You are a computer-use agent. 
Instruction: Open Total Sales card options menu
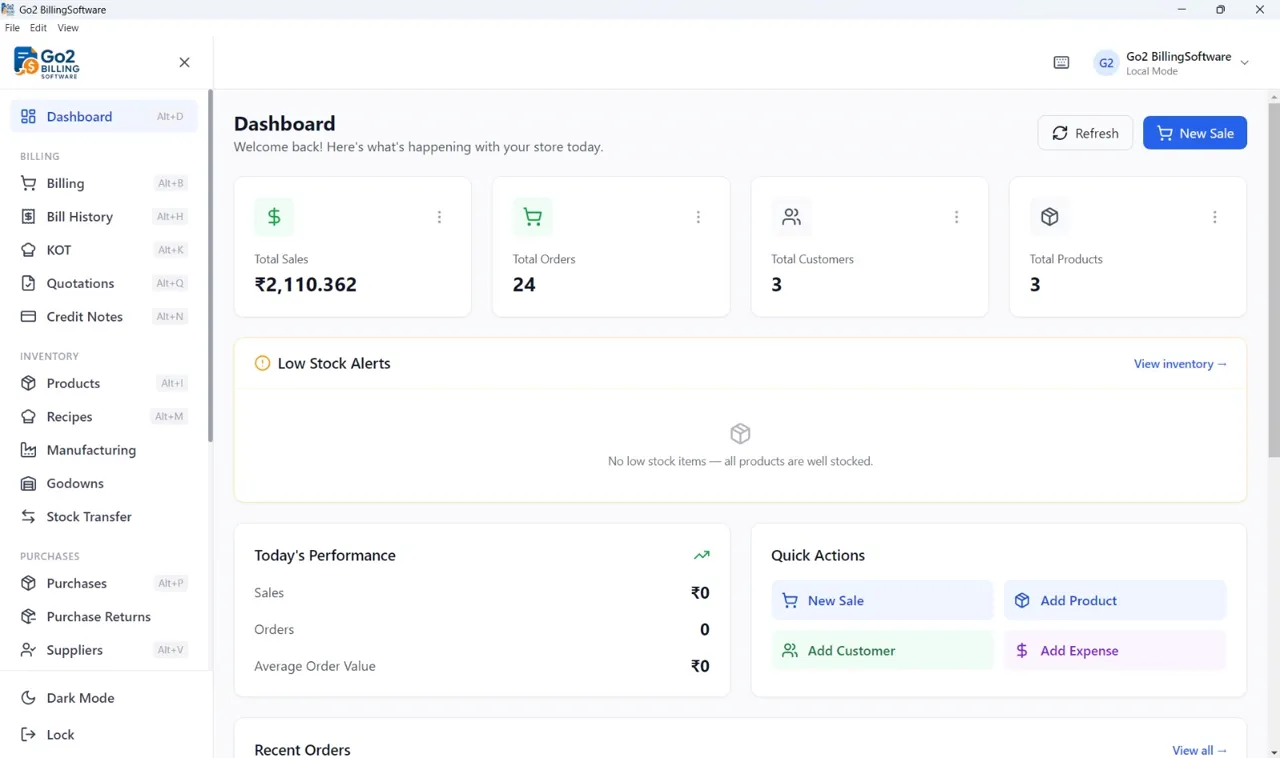click(439, 217)
